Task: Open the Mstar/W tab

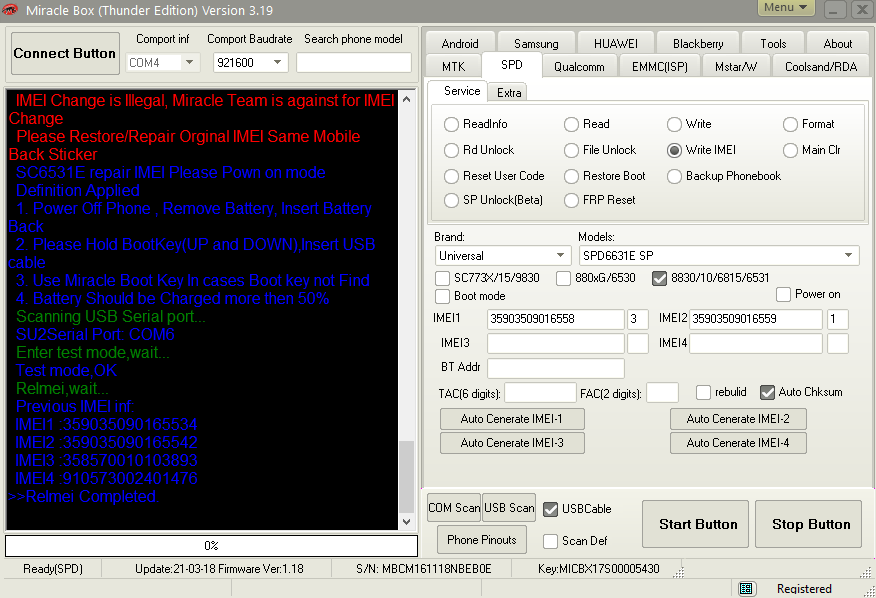Action: (x=736, y=67)
